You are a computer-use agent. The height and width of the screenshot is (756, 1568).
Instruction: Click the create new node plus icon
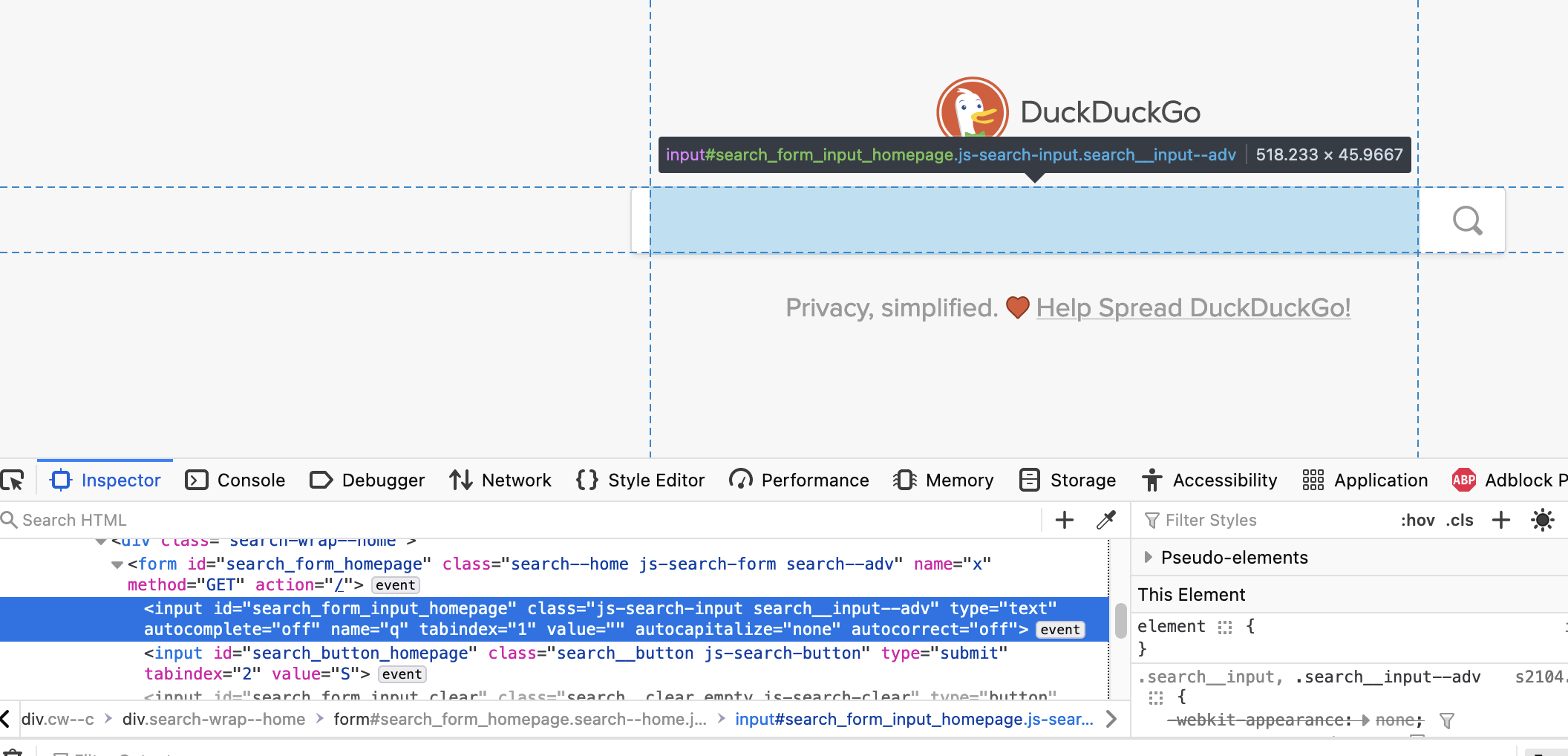1065,520
